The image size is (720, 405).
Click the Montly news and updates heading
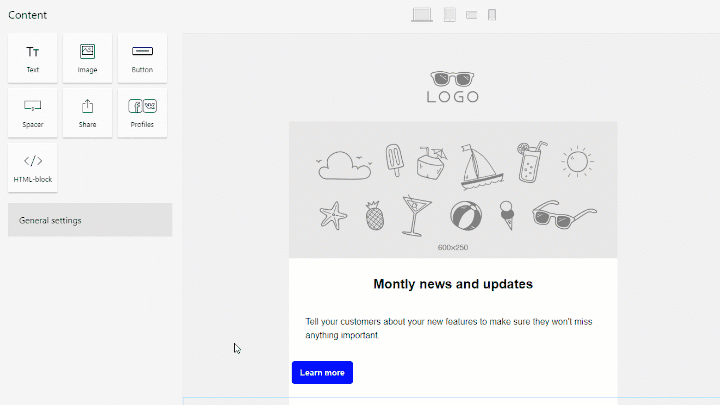(453, 284)
